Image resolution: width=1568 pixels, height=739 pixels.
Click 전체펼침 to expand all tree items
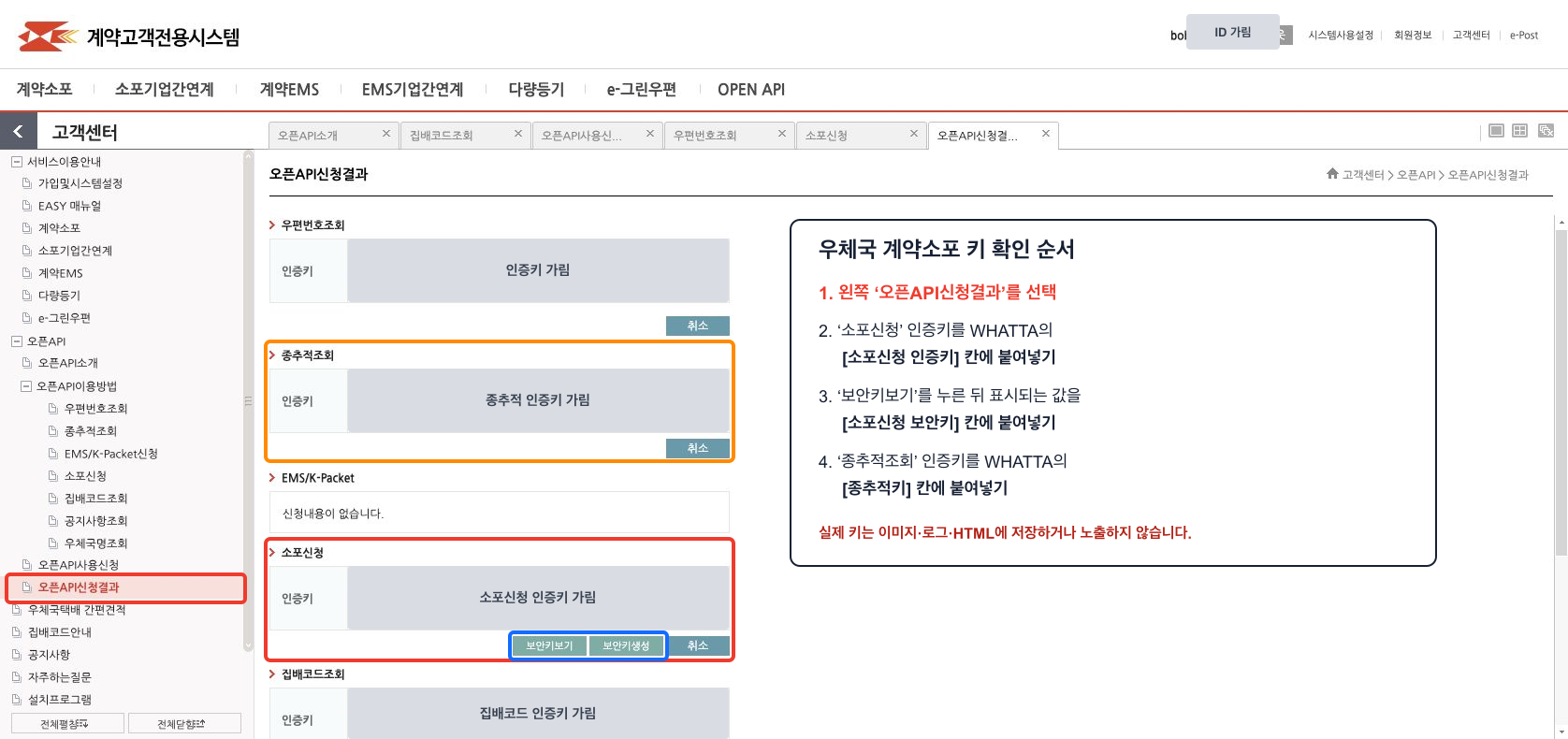tap(67, 723)
